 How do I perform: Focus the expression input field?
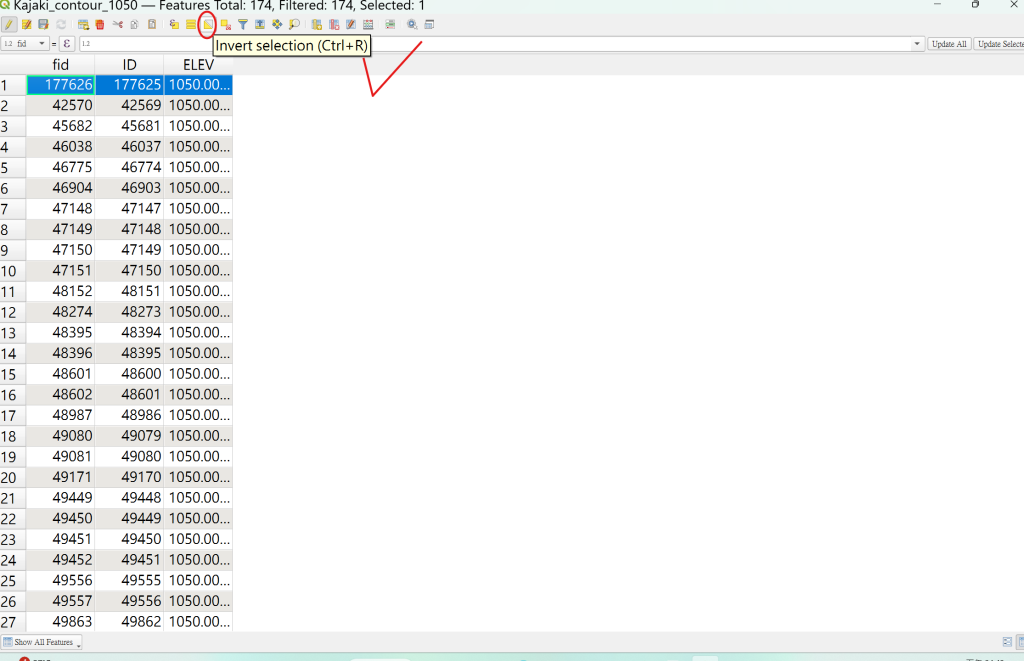pyautogui.click(x=495, y=44)
